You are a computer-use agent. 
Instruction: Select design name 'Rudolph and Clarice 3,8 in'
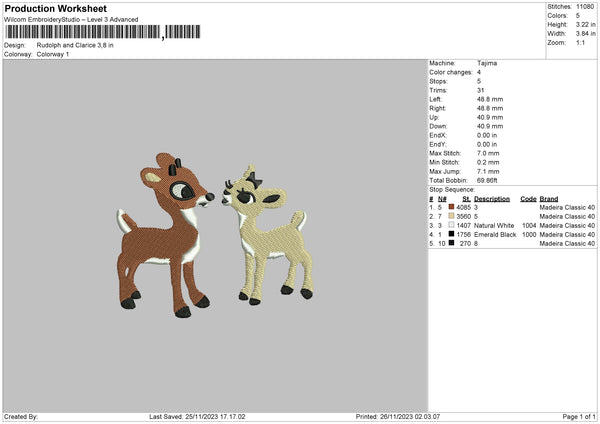point(75,45)
